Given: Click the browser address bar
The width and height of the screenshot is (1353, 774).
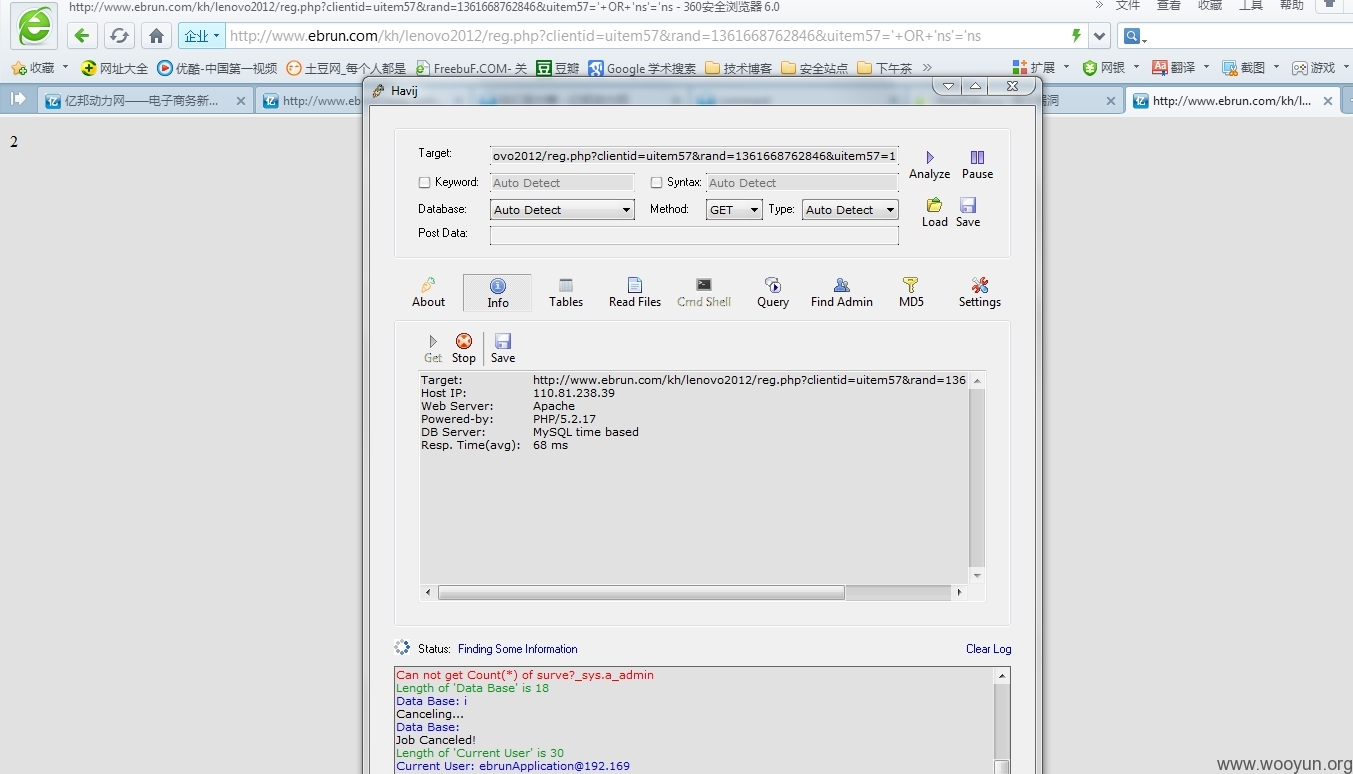Looking at the screenshot, I should point(645,36).
